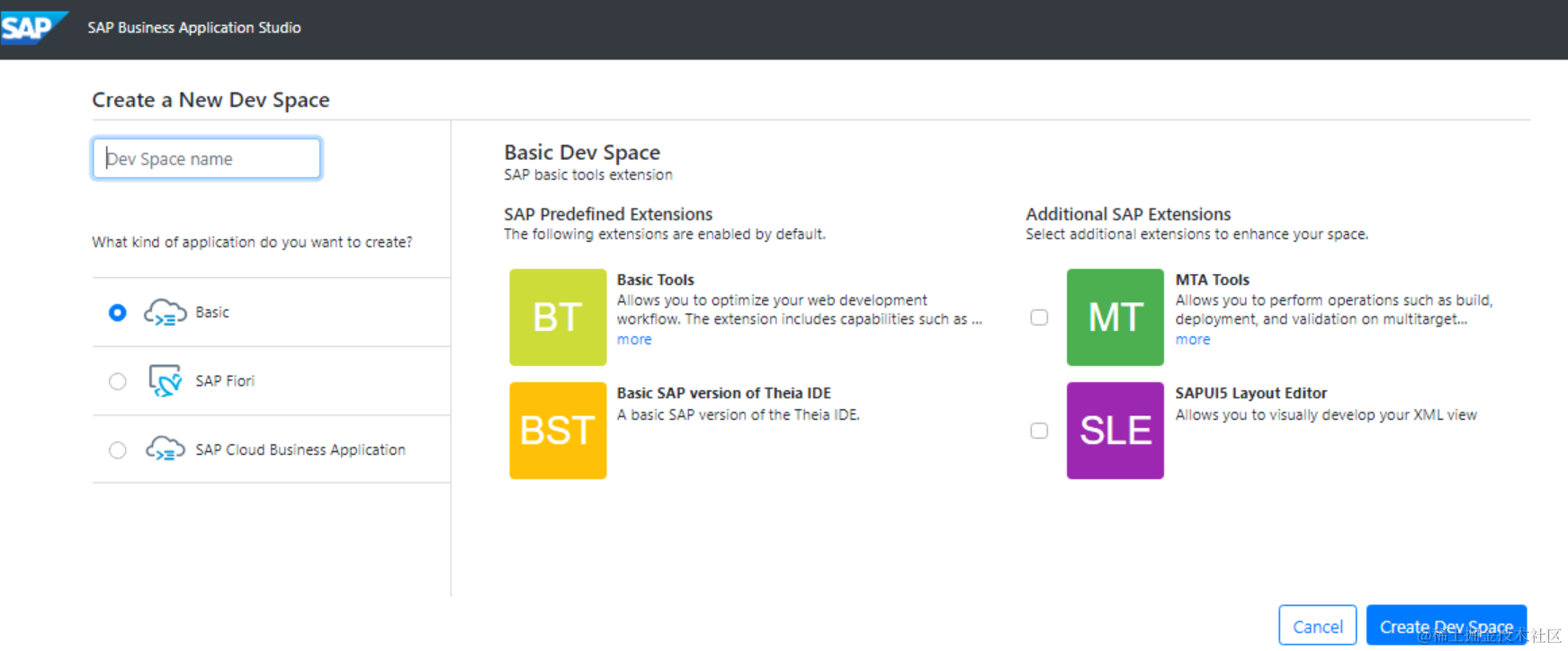1568x651 pixels.
Task: Select SAP Cloud Business Application radio button
Action: tap(118, 450)
